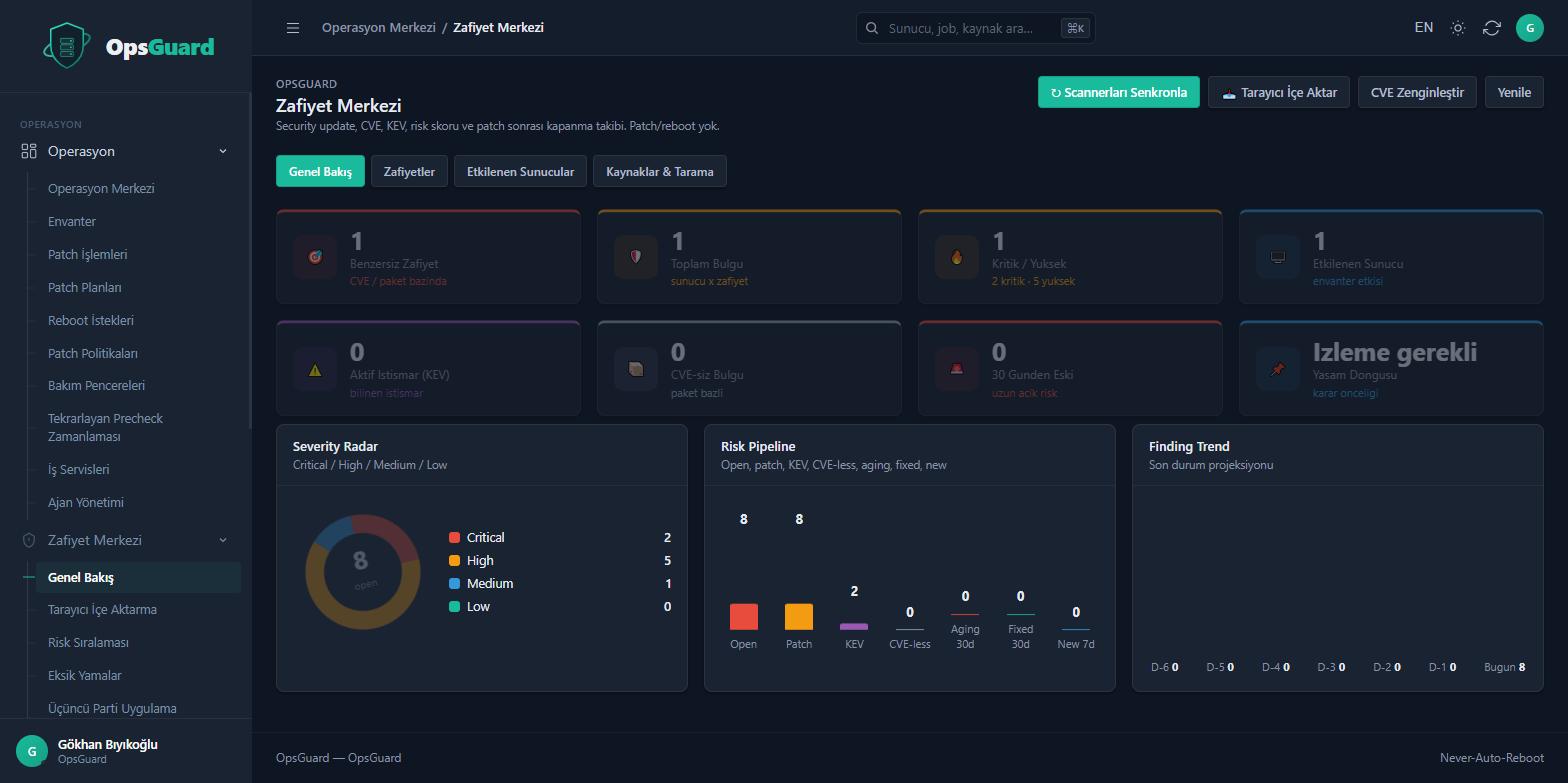
Task: Click the 30 Gunden Eski siren icon
Action: tap(957, 369)
